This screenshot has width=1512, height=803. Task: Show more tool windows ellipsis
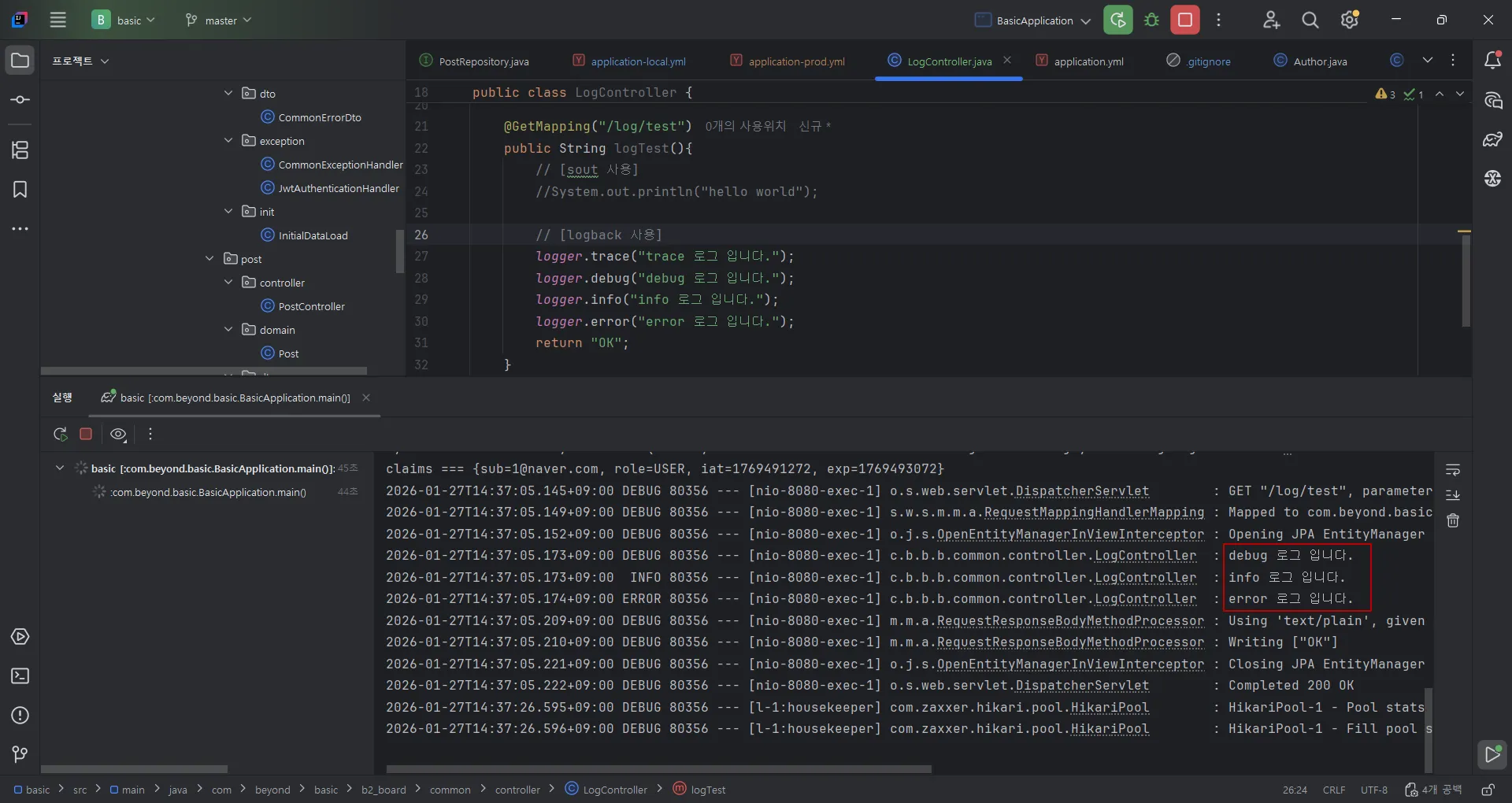coord(20,229)
